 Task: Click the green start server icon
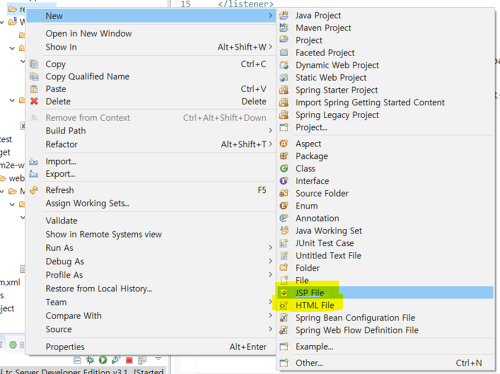coord(103,360)
